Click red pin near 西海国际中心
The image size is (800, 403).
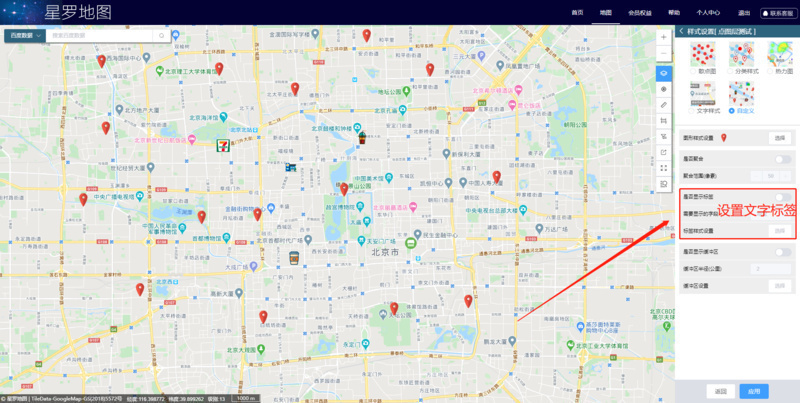(102, 61)
